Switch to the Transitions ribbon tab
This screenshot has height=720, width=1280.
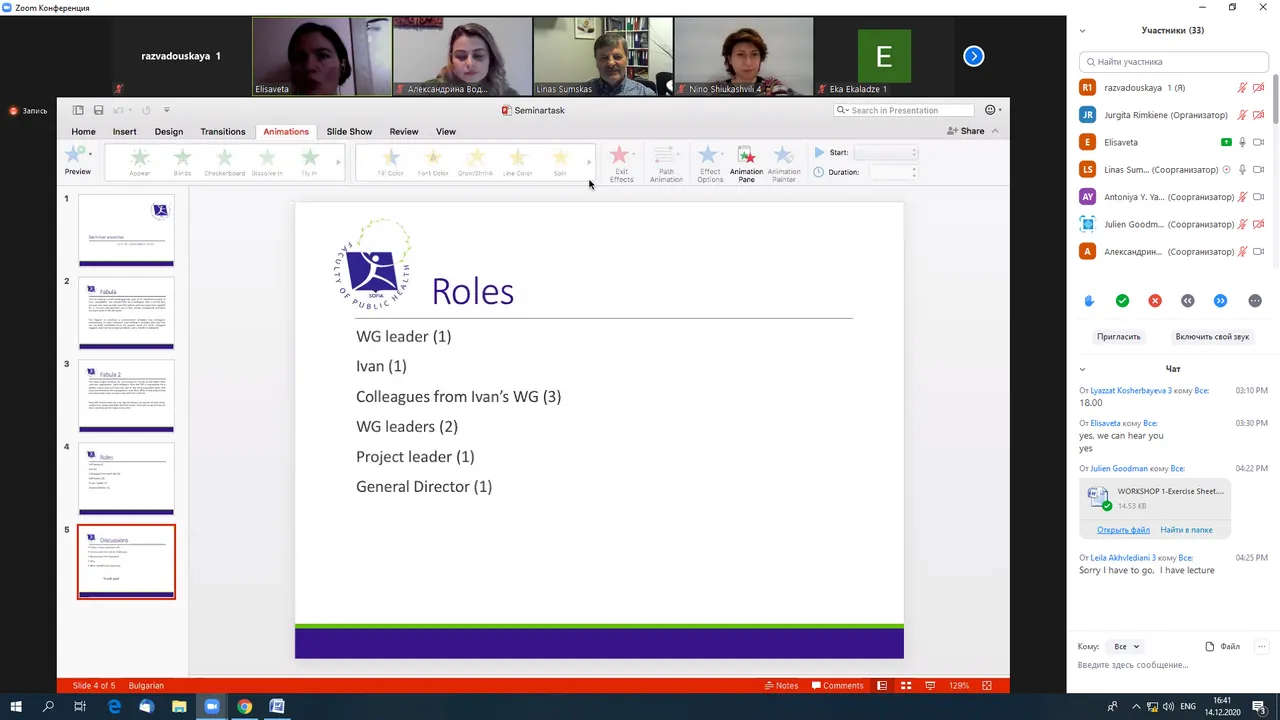222,131
